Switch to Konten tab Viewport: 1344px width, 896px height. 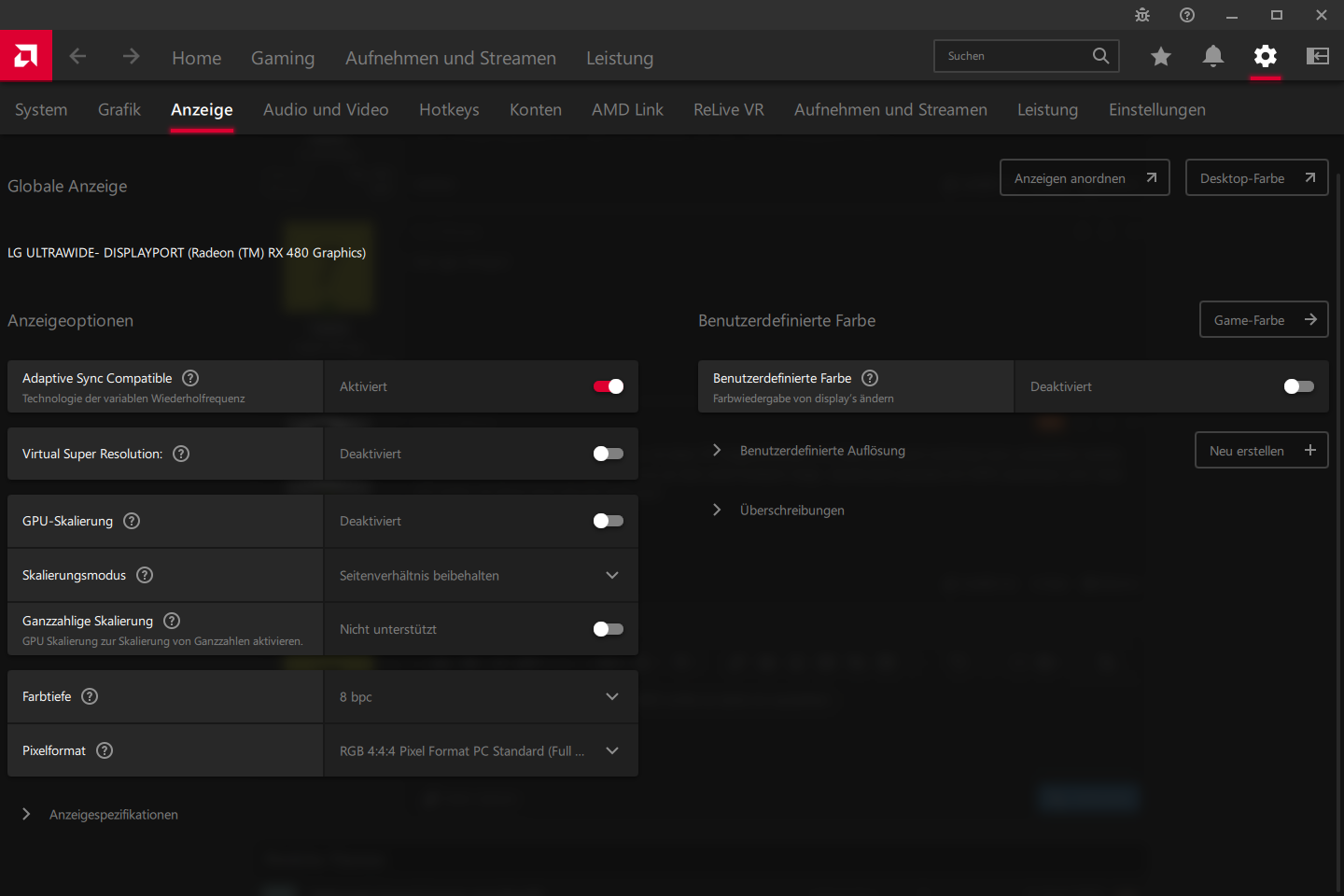point(536,109)
